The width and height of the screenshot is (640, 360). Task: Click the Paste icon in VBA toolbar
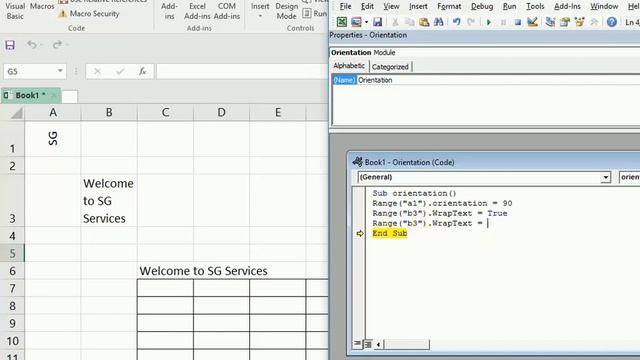tap(424, 22)
